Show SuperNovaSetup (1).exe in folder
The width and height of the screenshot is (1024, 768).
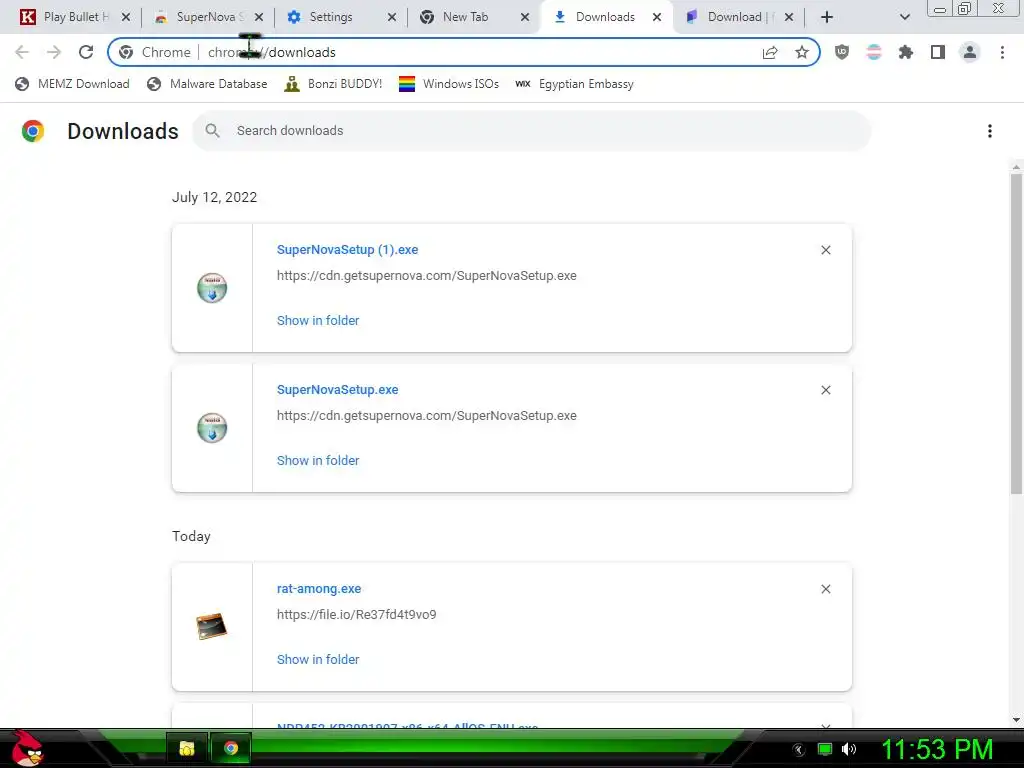(x=317, y=321)
